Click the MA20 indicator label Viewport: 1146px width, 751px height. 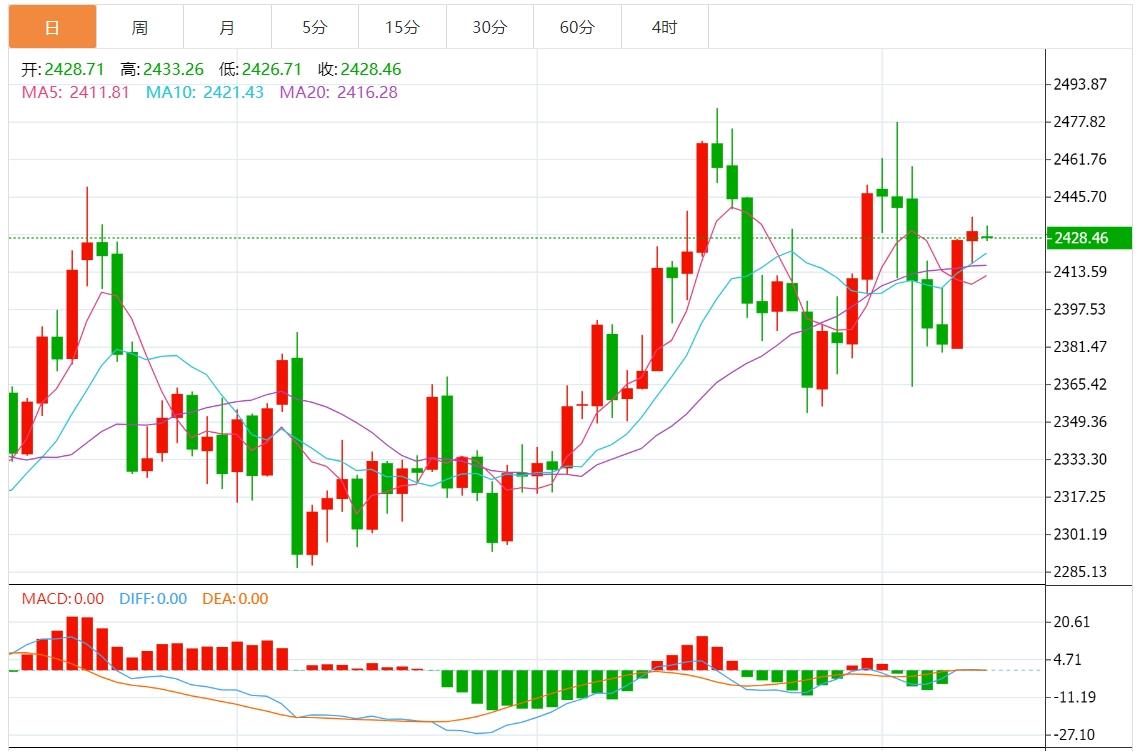tap(338, 92)
